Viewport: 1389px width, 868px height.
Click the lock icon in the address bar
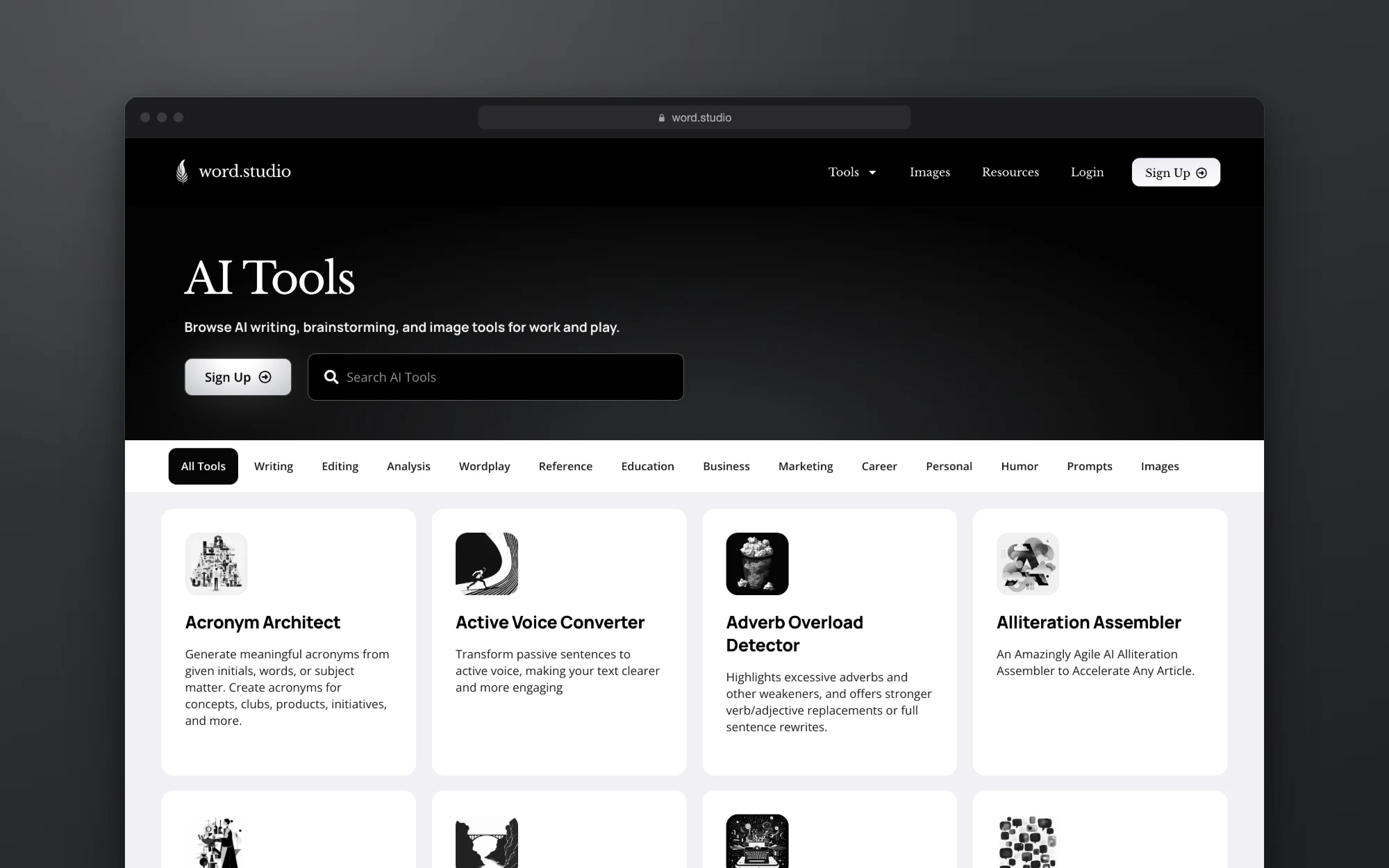pos(662,118)
